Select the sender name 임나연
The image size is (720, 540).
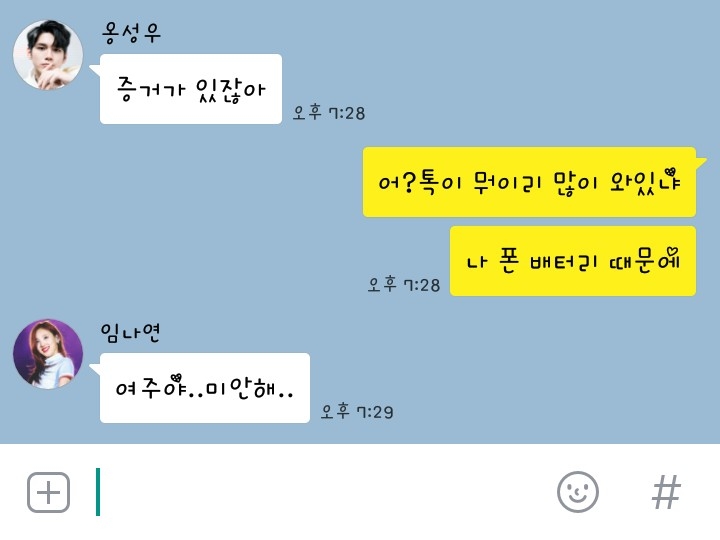click(x=130, y=332)
